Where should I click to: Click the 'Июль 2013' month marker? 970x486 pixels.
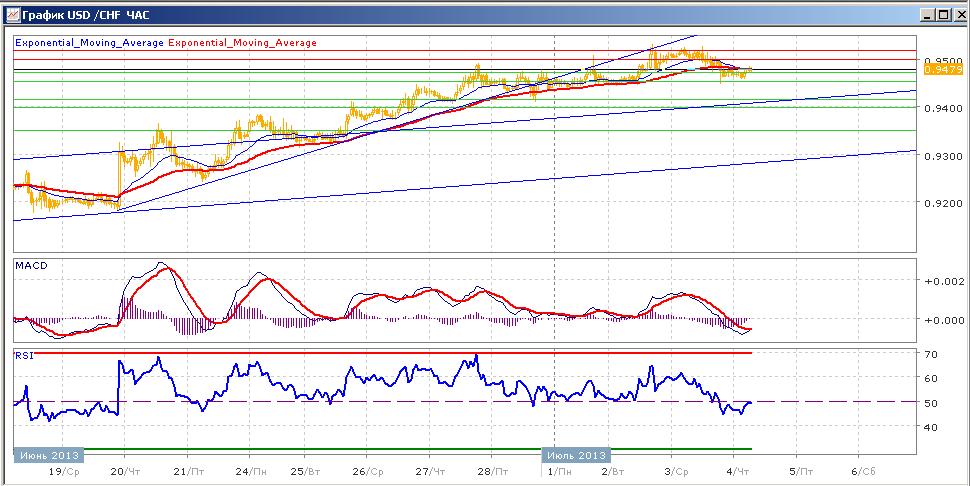click(x=576, y=455)
